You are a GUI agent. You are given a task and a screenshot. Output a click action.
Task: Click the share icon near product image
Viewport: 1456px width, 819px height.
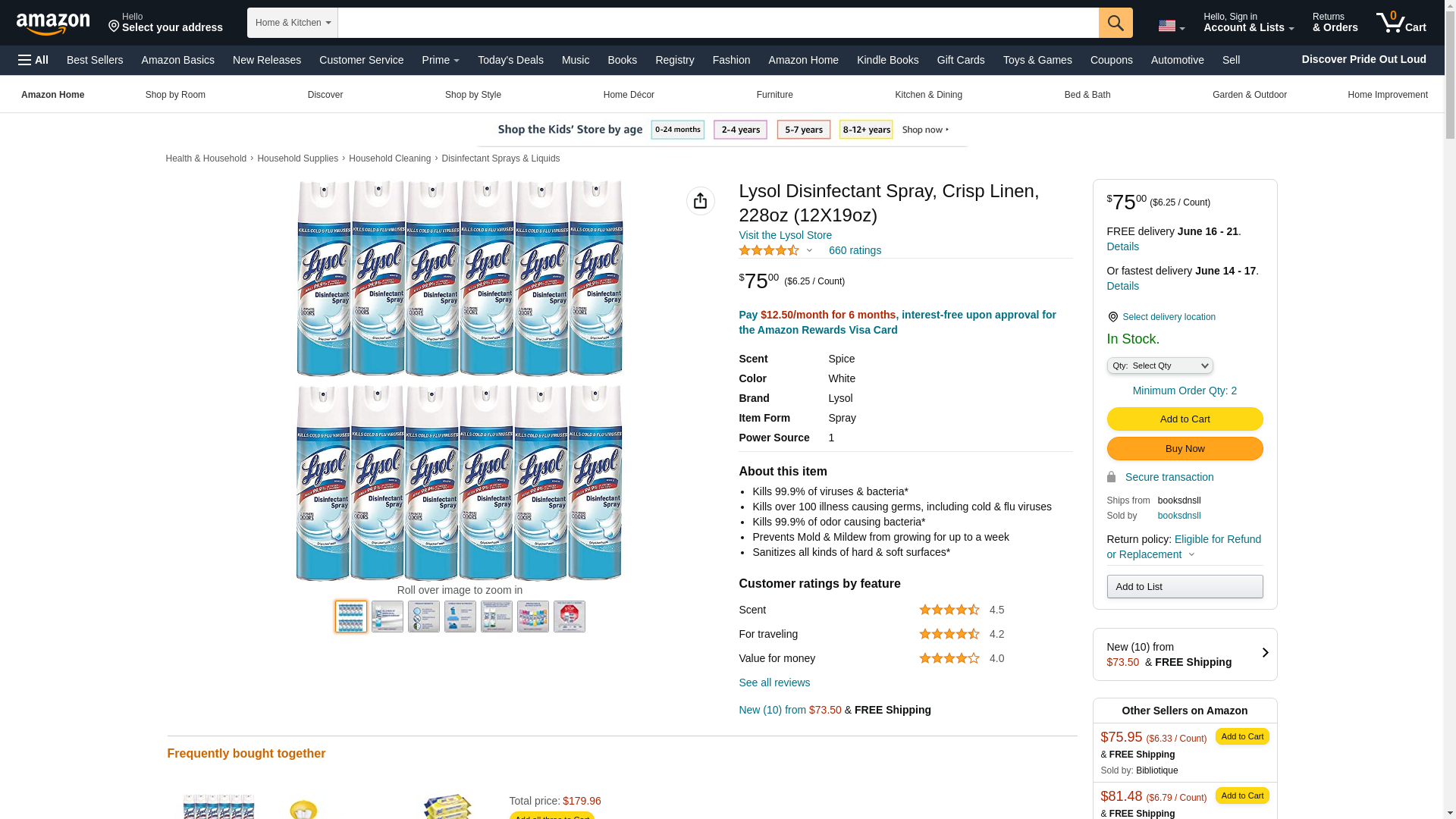[701, 201]
